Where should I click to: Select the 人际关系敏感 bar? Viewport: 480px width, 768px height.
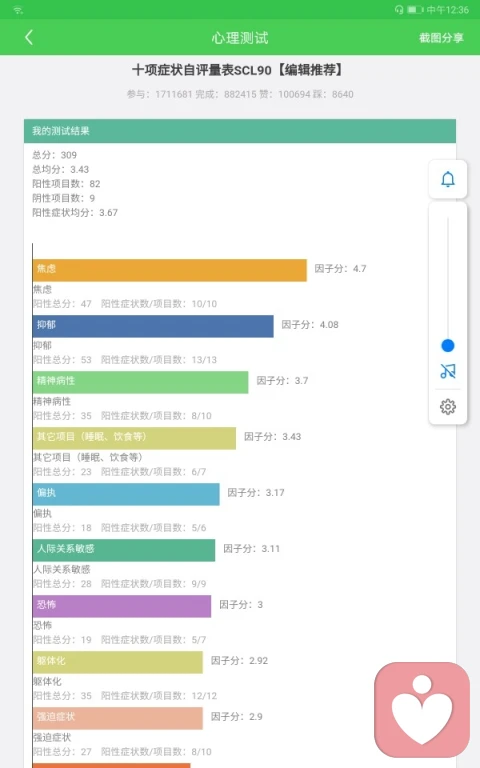124,550
